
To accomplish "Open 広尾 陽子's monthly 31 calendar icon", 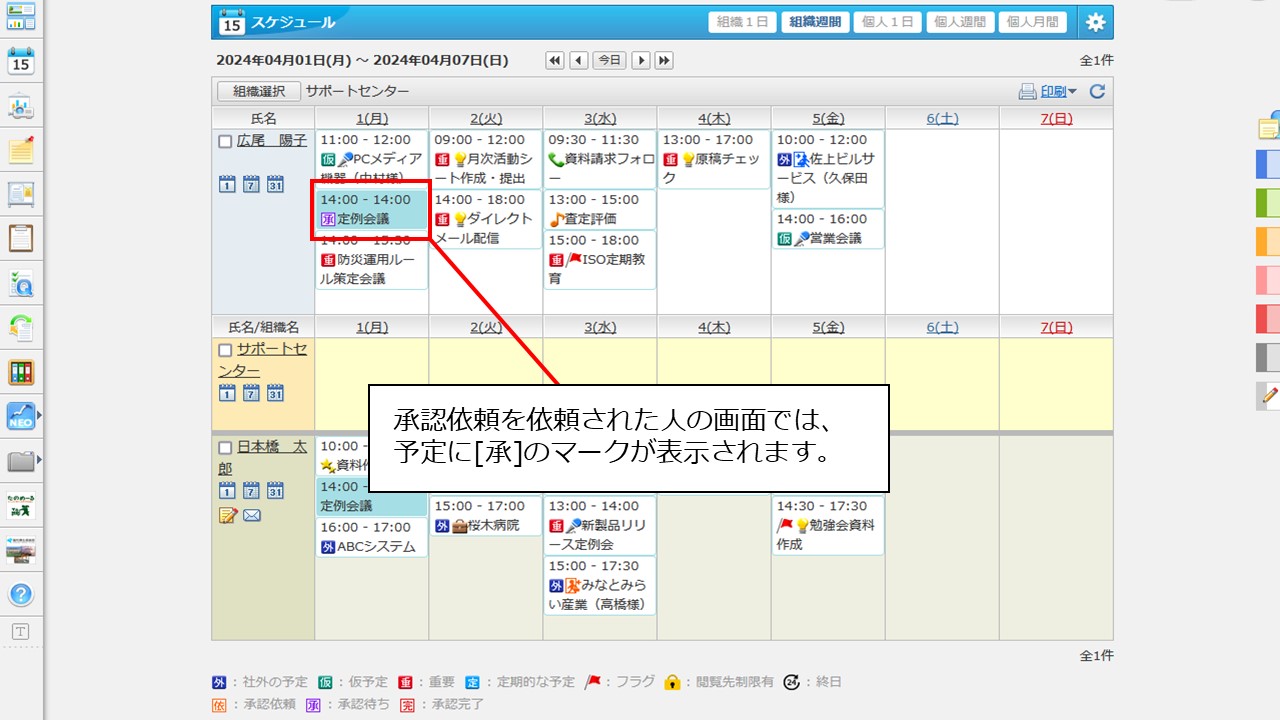I will click(x=275, y=184).
